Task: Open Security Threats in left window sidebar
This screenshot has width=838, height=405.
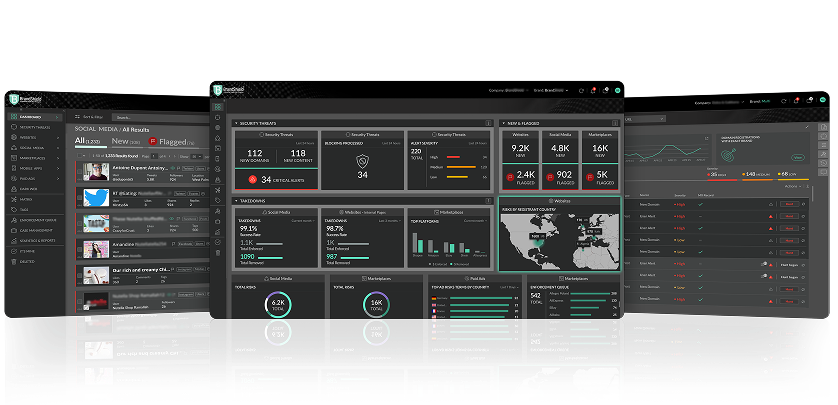Action: point(33,127)
